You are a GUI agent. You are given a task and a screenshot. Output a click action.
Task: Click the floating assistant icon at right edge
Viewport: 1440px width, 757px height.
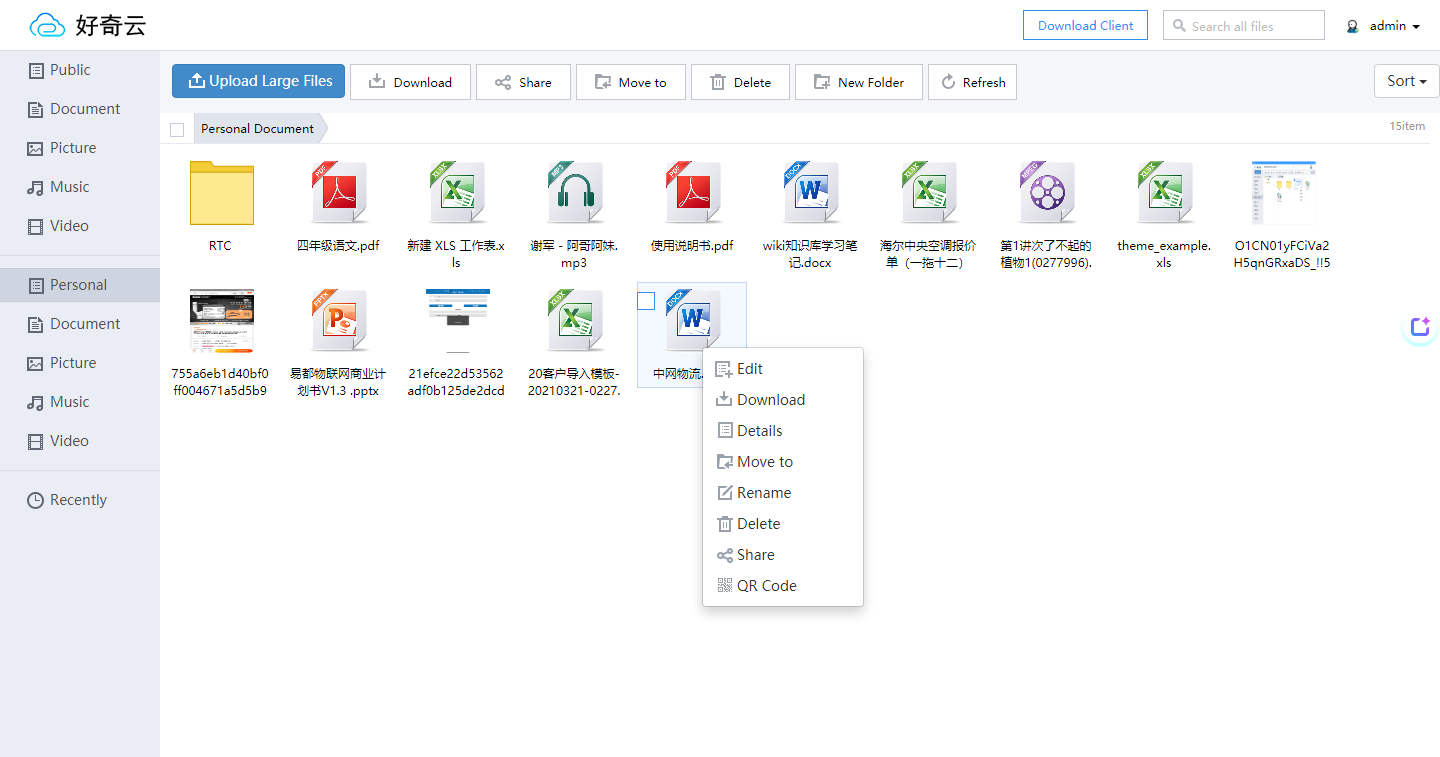1420,327
